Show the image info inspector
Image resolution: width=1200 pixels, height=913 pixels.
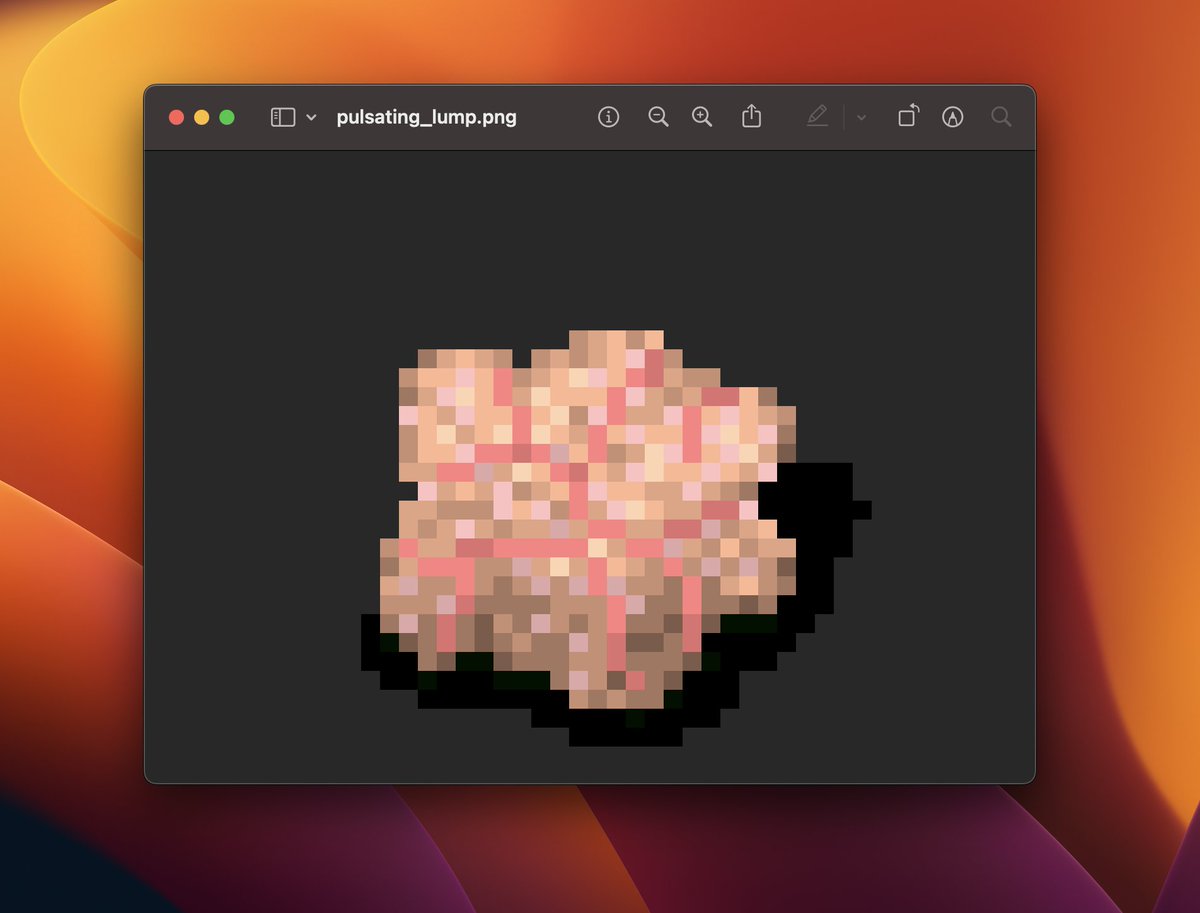point(608,117)
